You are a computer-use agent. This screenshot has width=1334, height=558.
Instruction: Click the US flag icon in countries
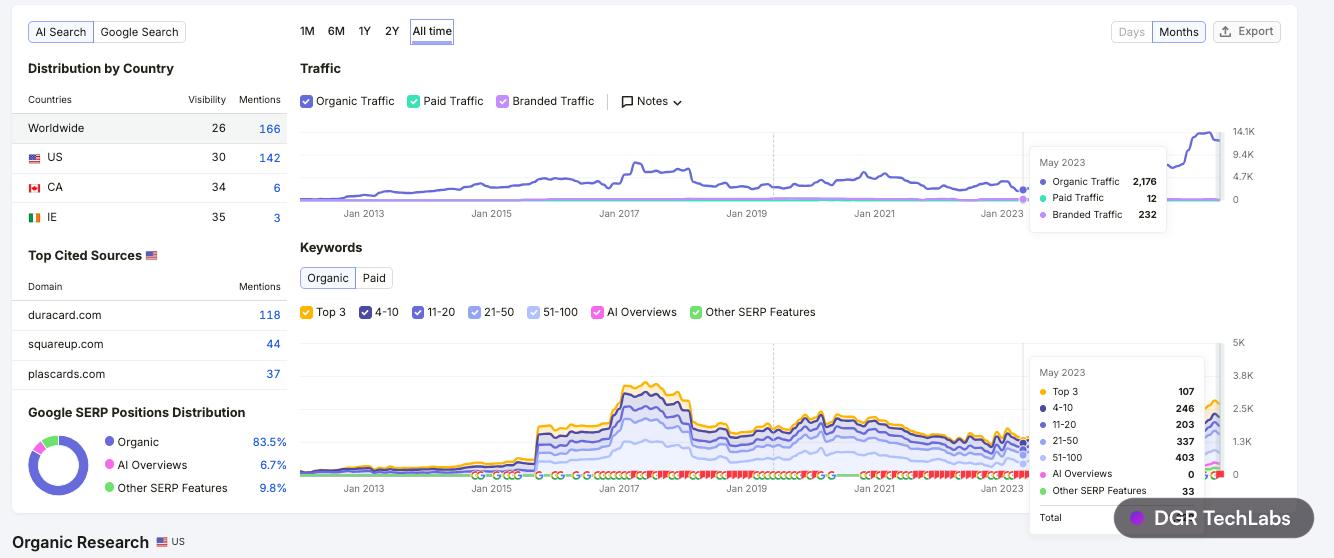pos(34,158)
